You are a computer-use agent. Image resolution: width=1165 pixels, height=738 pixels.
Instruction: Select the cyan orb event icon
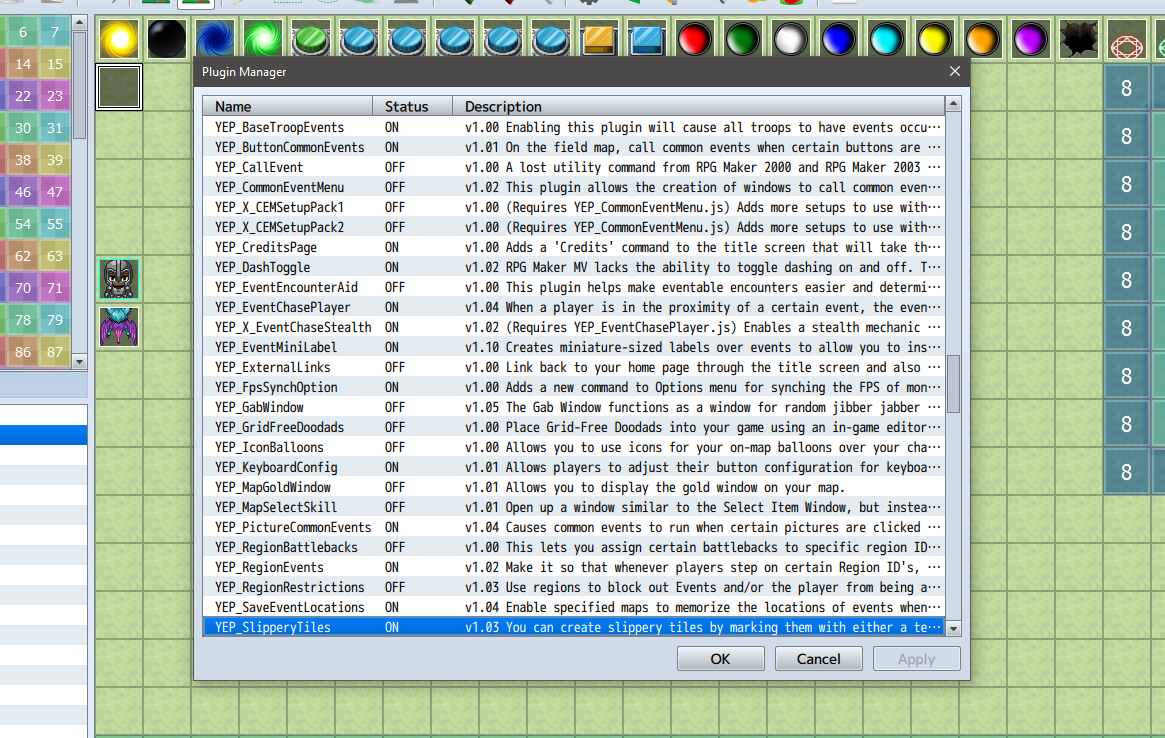coord(886,39)
